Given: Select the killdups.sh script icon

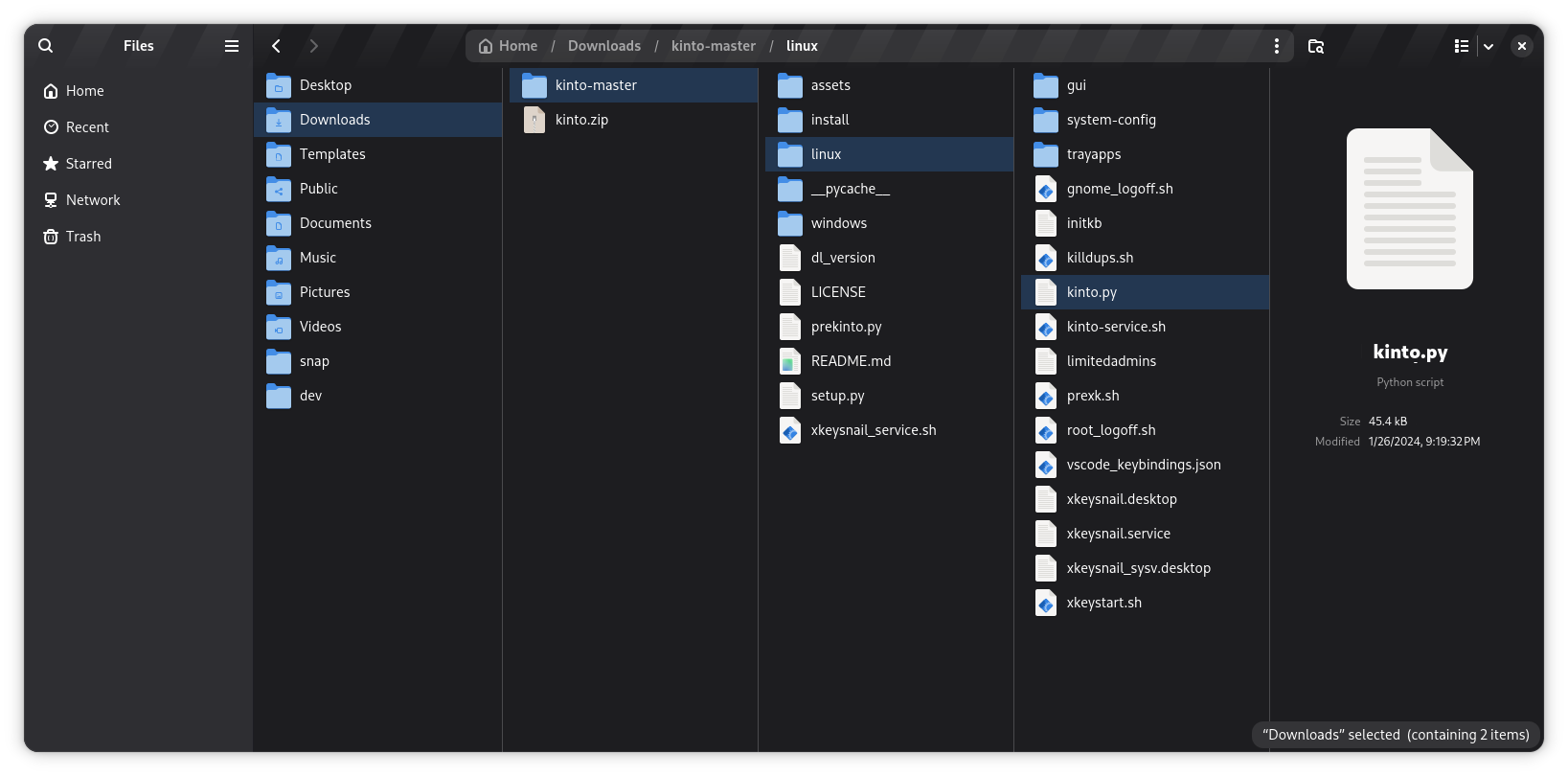Looking at the screenshot, I should click(1046, 258).
